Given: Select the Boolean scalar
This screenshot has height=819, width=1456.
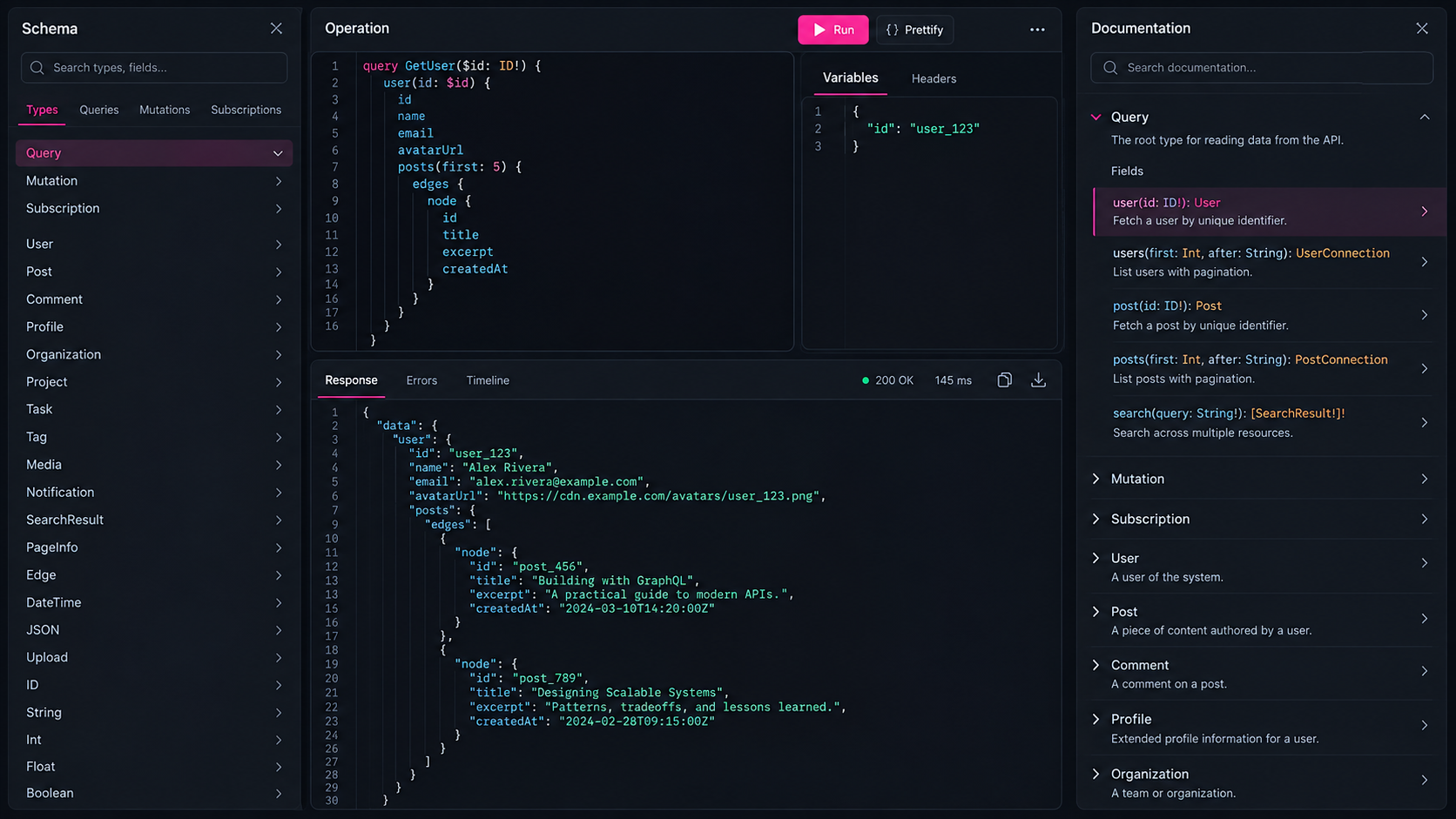Looking at the screenshot, I should point(154,793).
